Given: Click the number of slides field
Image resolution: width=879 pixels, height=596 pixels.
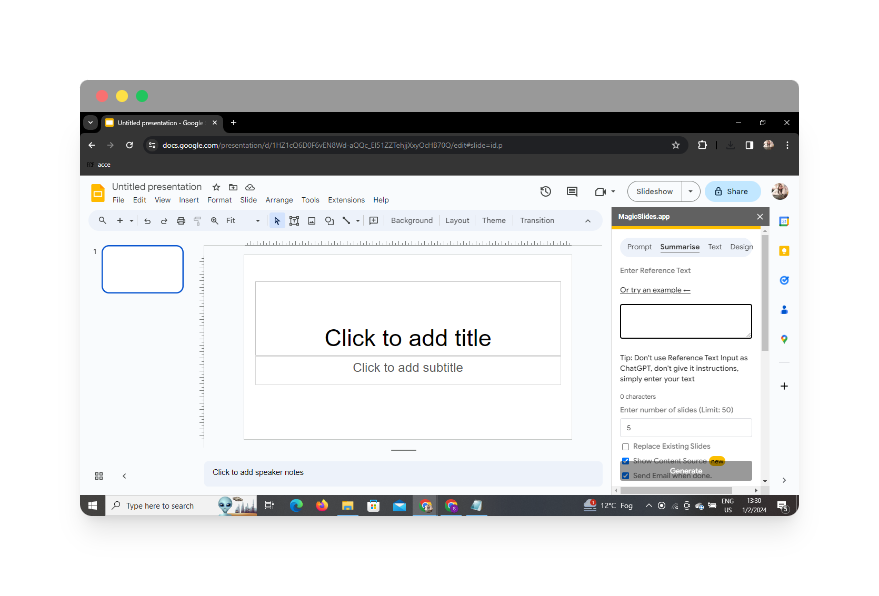Looking at the screenshot, I should pyautogui.click(x=686, y=428).
